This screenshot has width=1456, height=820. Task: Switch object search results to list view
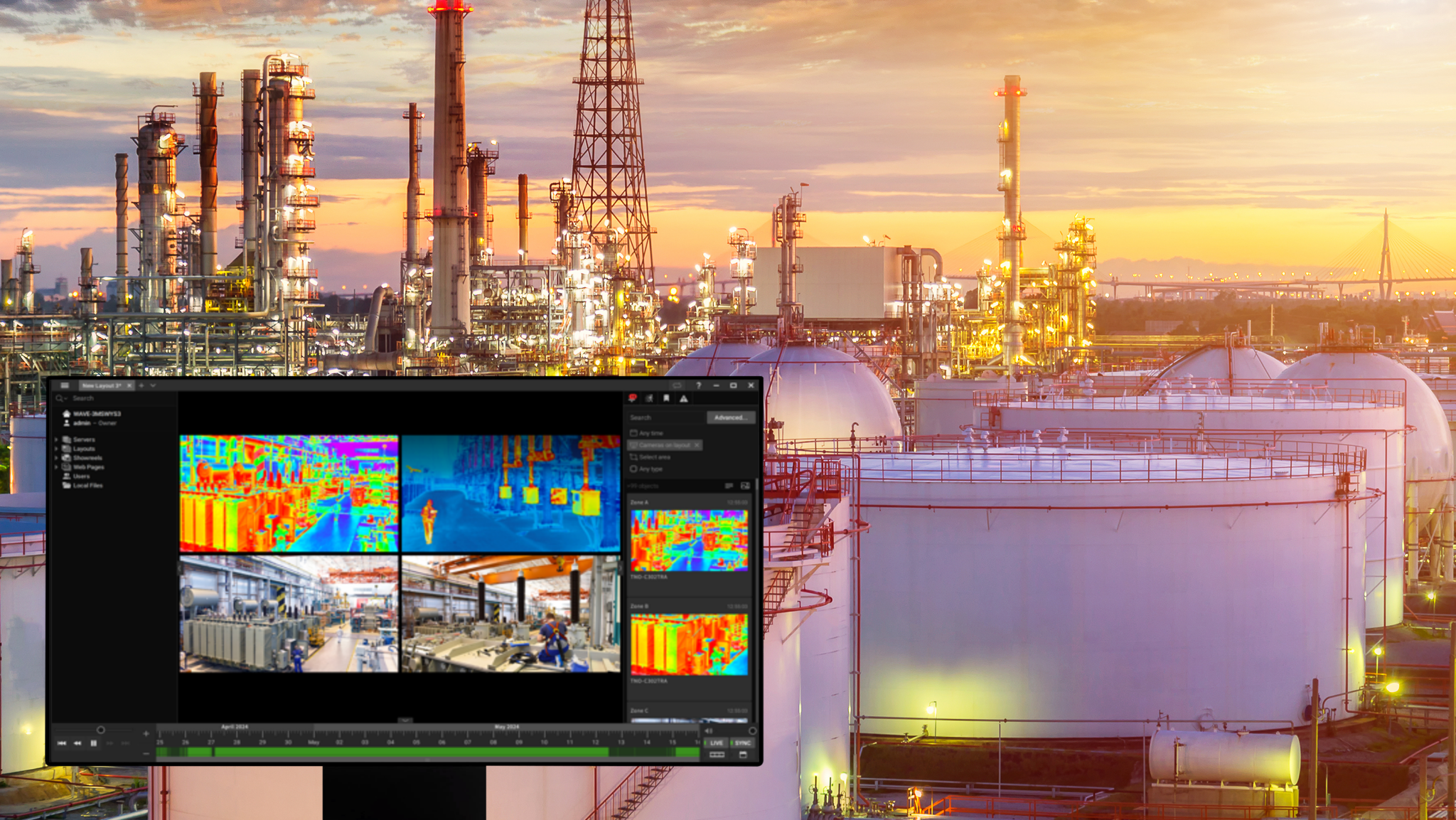point(729,486)
